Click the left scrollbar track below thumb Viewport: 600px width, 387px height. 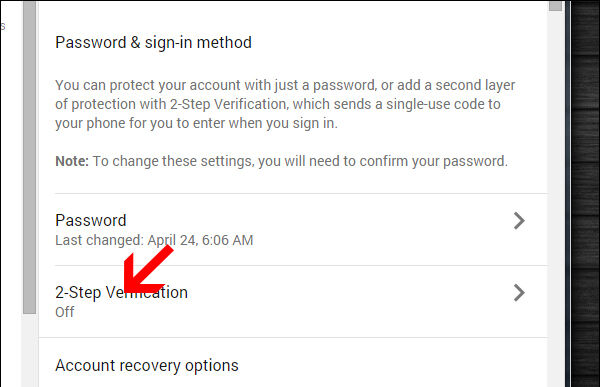(29, 351)
